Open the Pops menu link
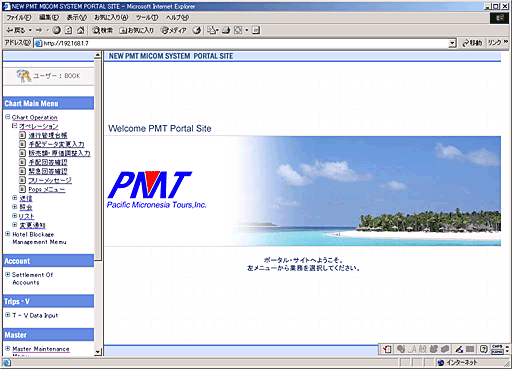Viewport: 512px width, 369px height. (47, 189)
